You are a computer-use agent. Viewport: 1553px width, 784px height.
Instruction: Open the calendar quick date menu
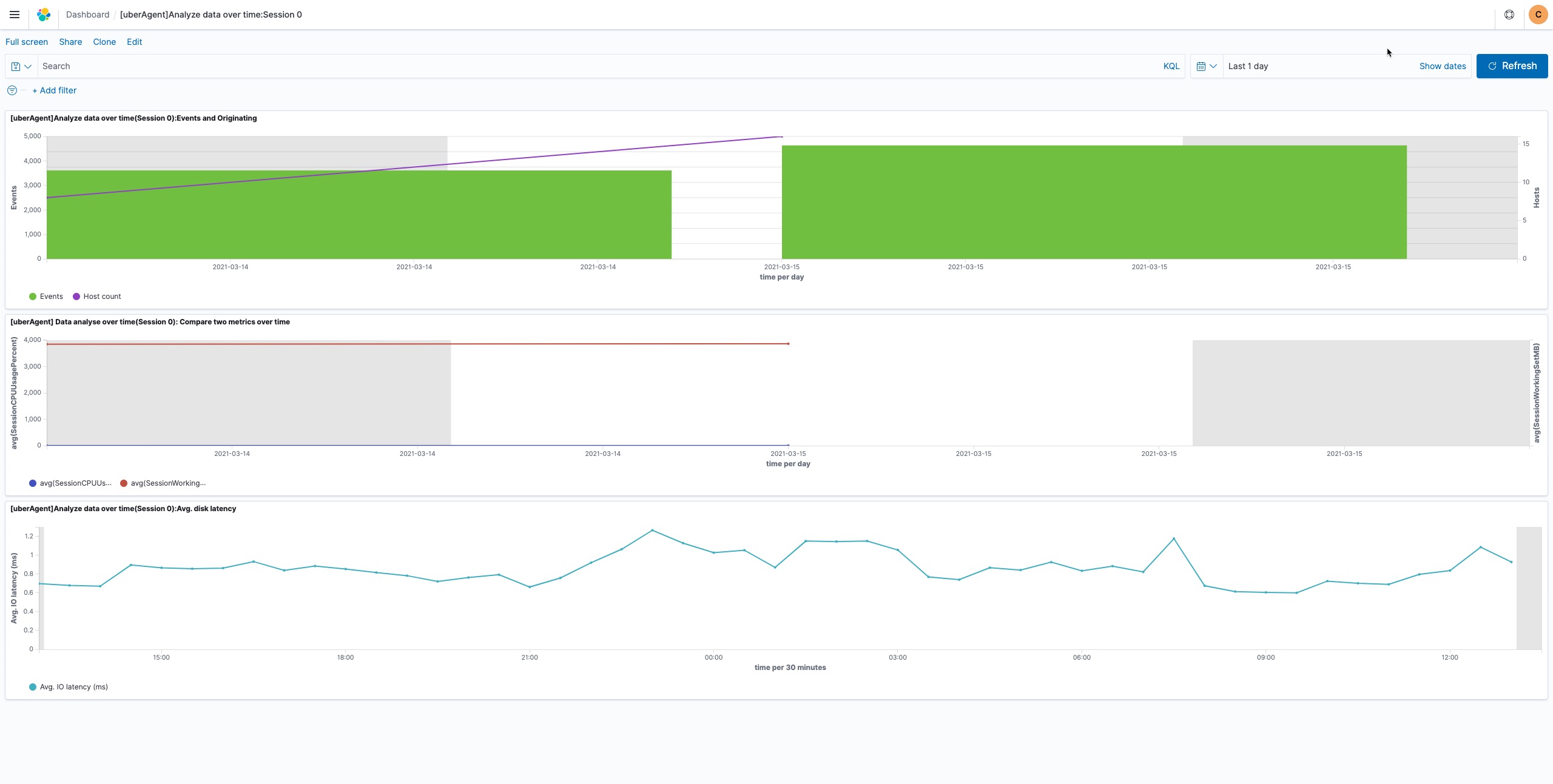tap(1206, 66)
